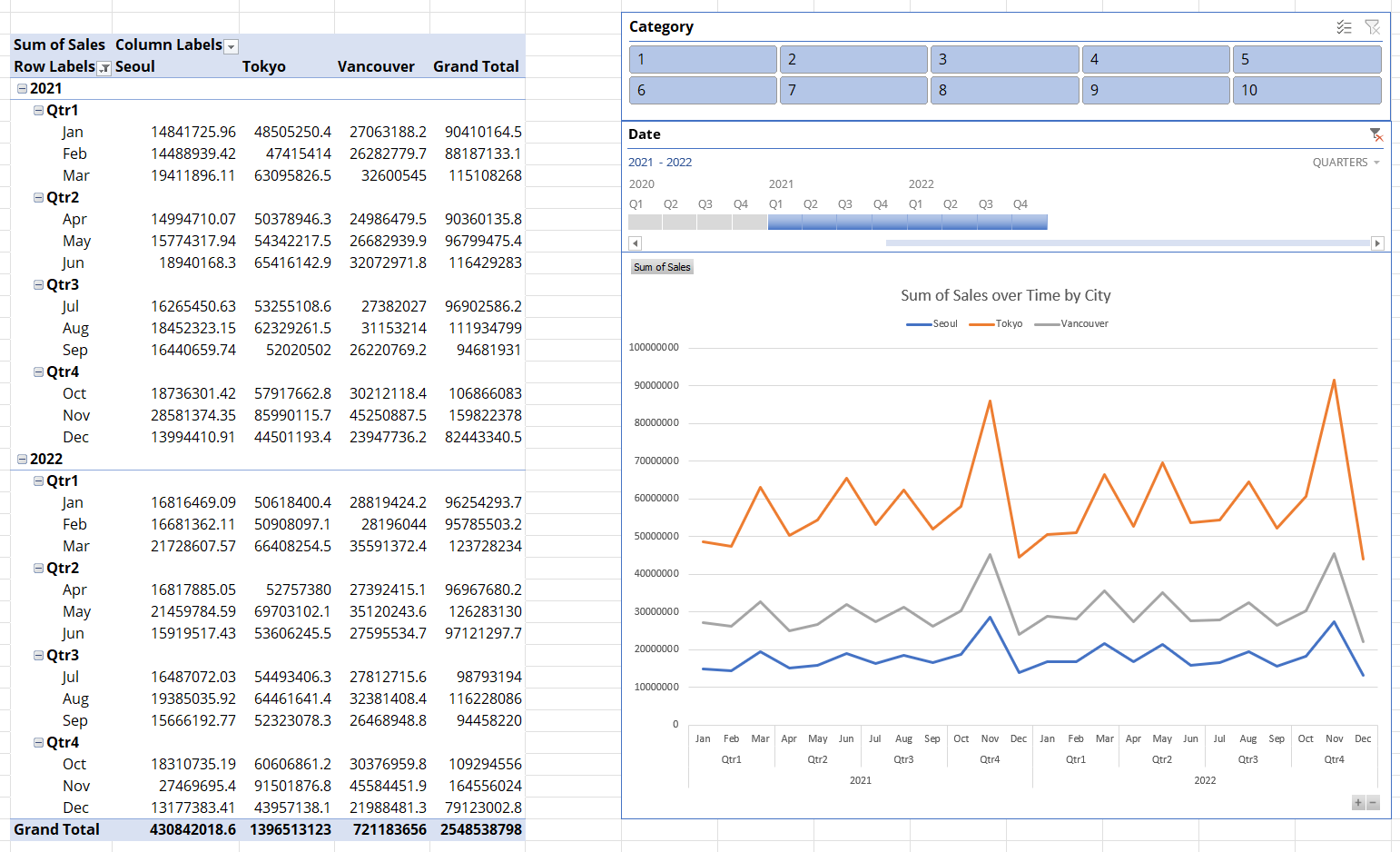Click the chart's collapse field minus button

(x=1373, y=802)
